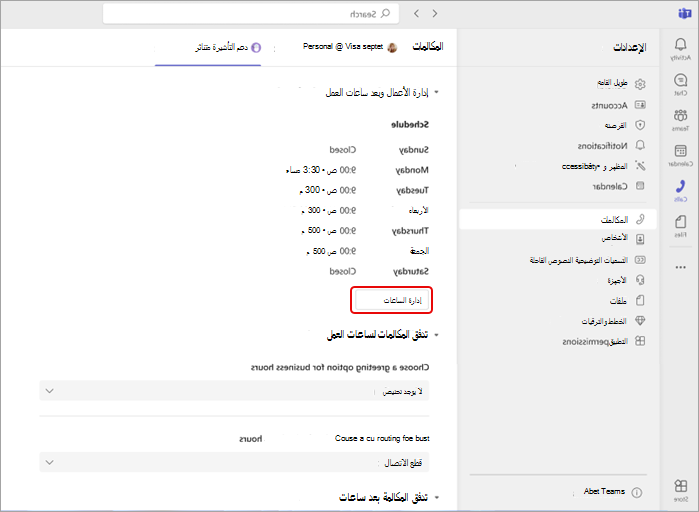Click the Tuesday schedule row label
699x512 pixels.
click(412, 191)
